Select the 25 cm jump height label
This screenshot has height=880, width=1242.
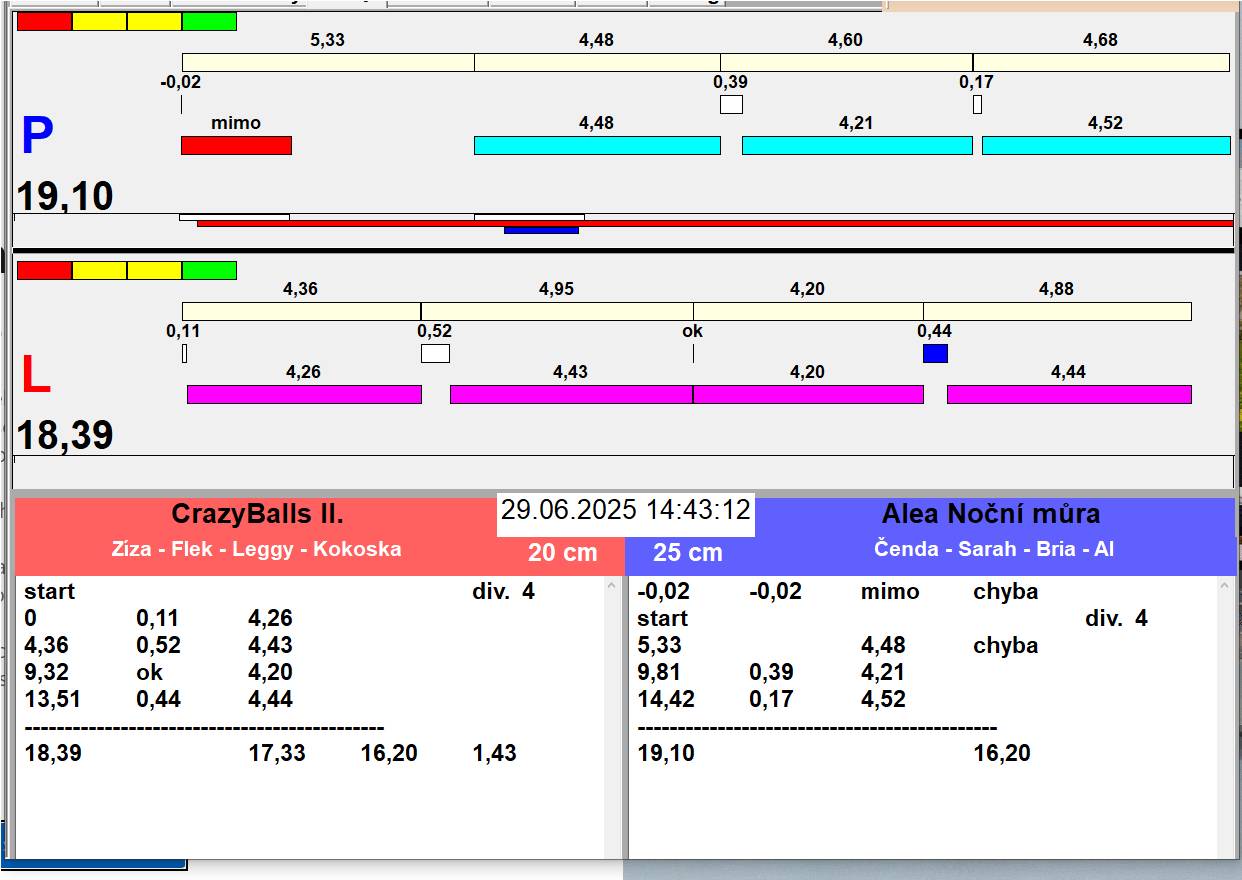point(687,552)
